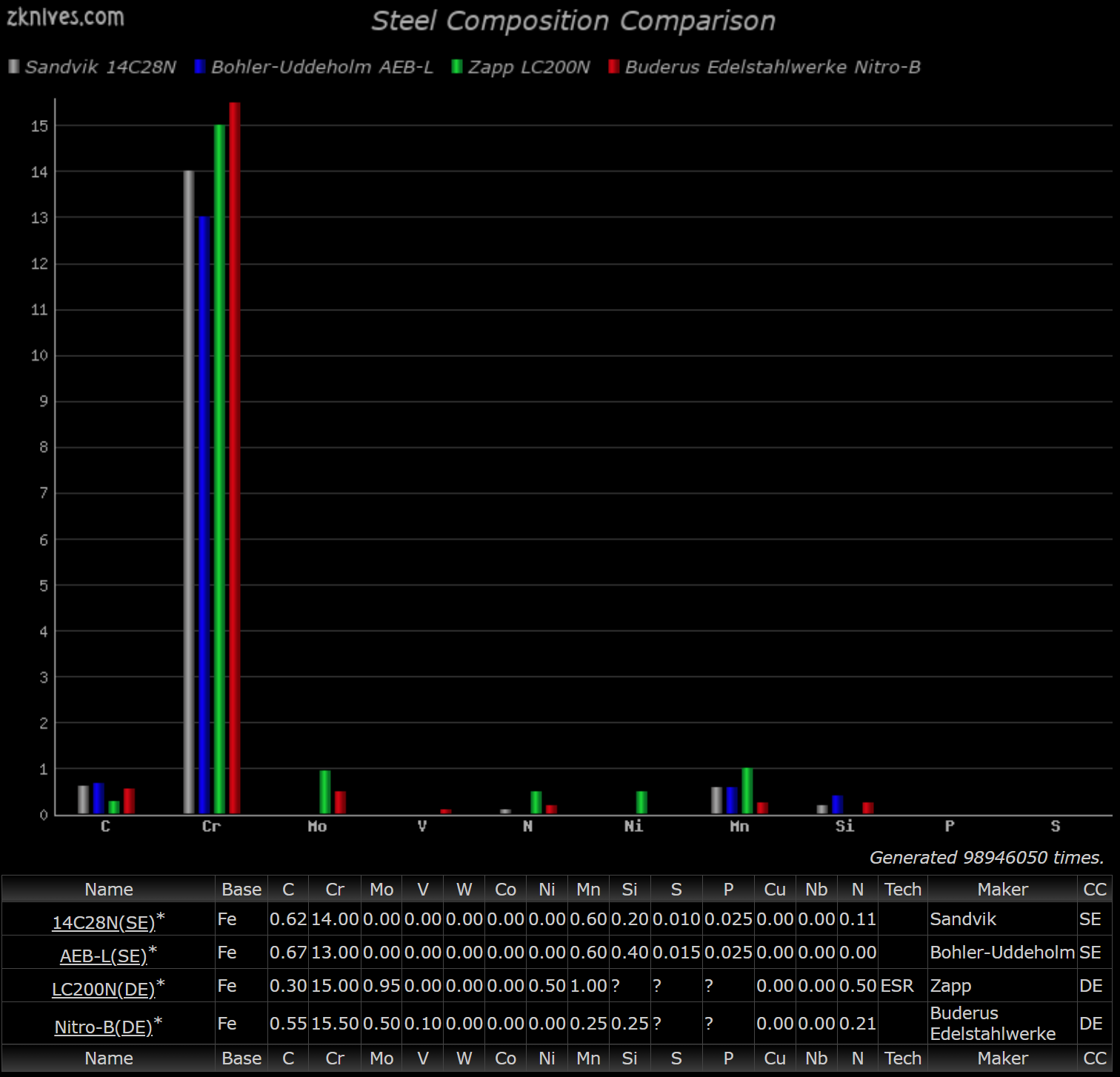The height and width of the screenshot is (1077, 1120).
Task: Click the "15.50" chromium cell for Nitro-B
Action: [x=335, y=1024]
